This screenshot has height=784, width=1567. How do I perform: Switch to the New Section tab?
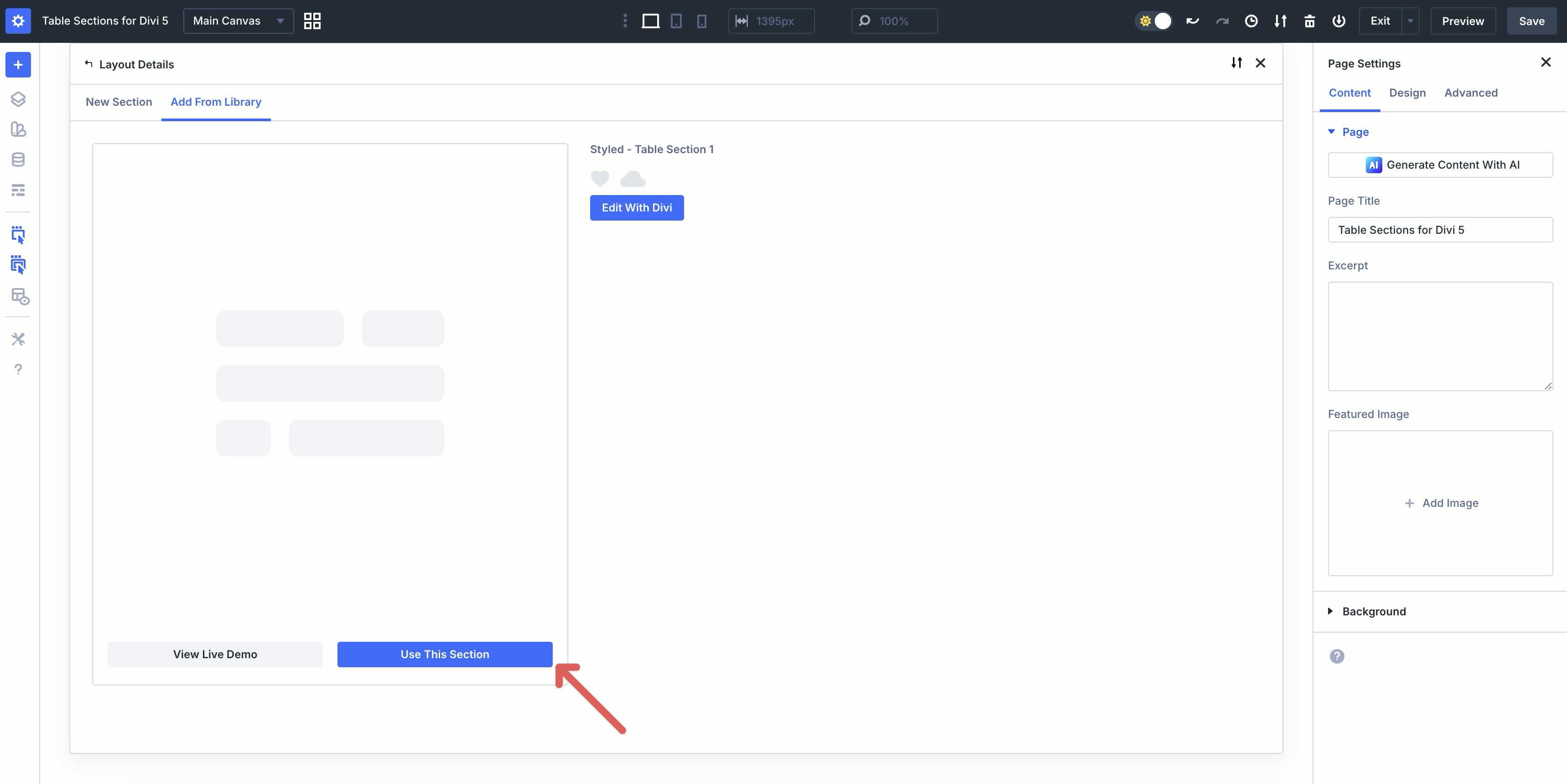tap(119, 102)
